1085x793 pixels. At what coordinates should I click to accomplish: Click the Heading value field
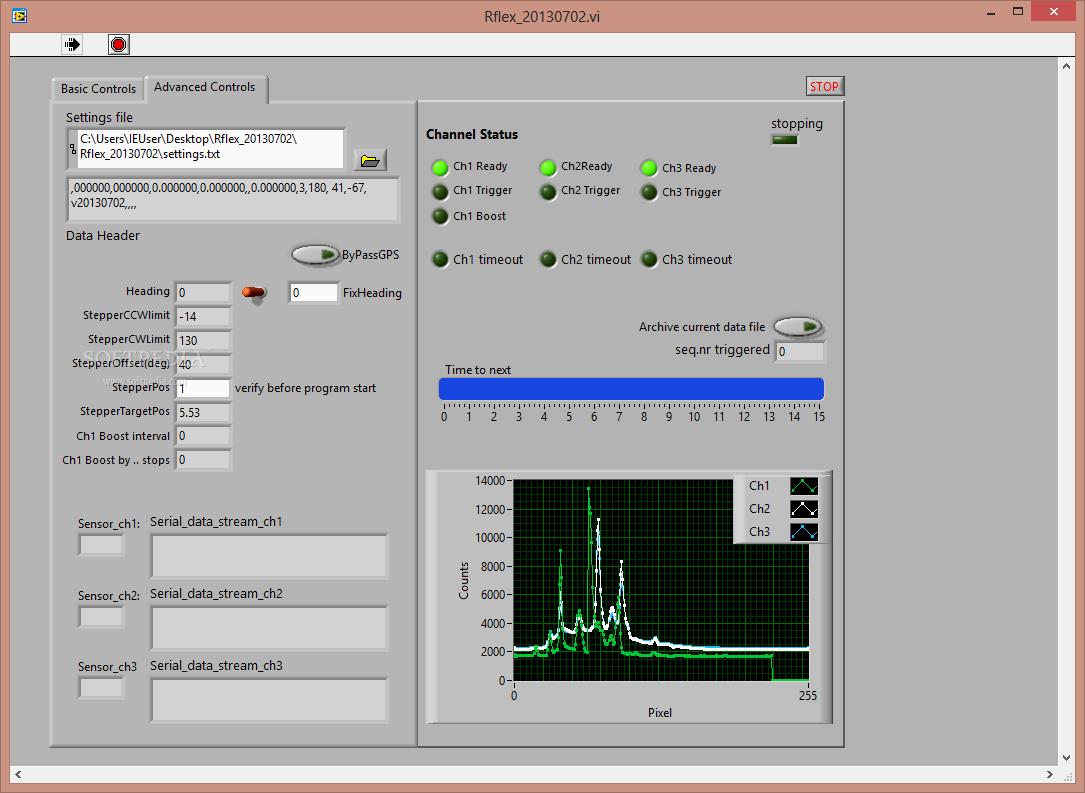click(203, 293)
